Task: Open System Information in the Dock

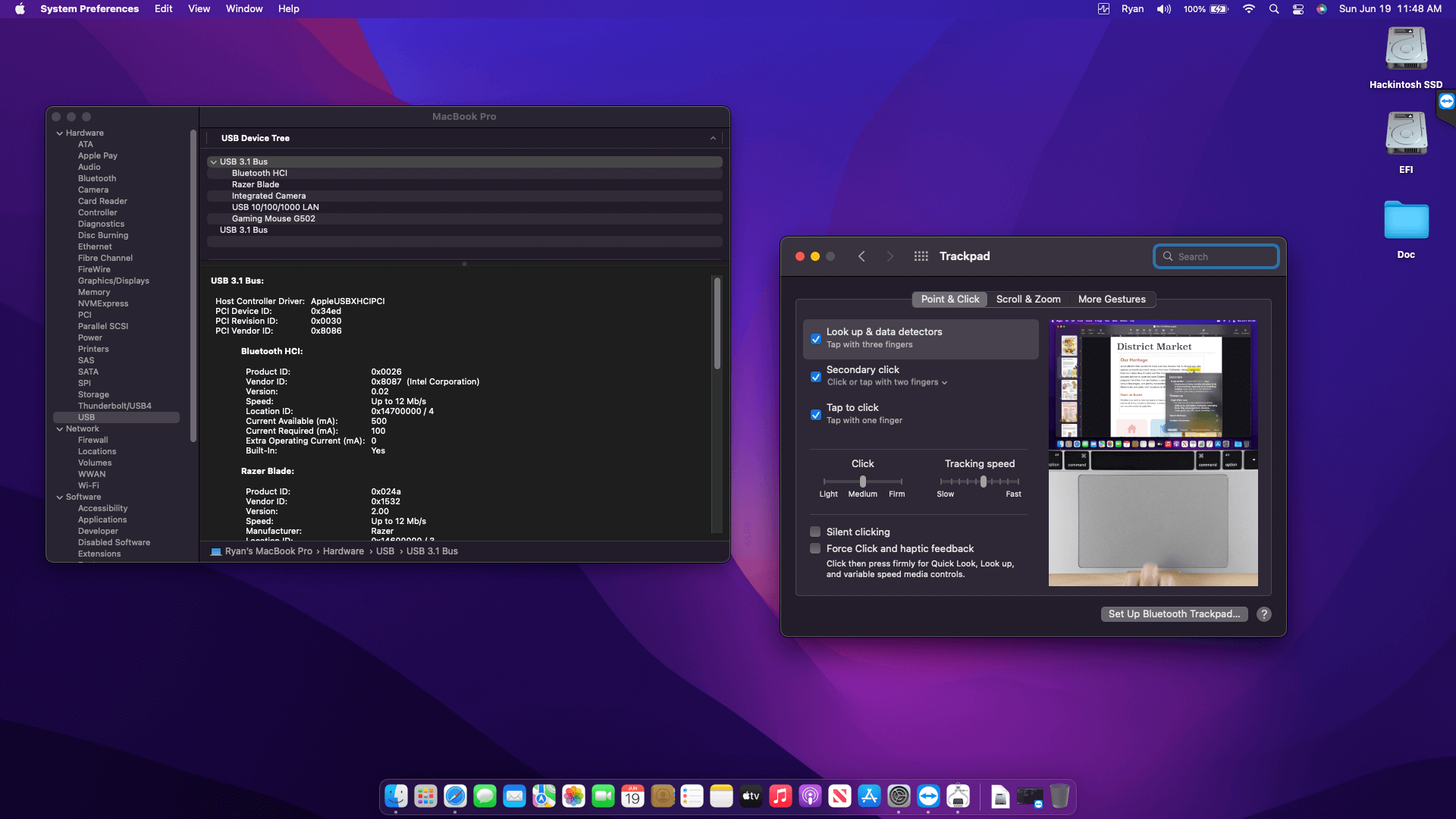Action: (958, 795)
